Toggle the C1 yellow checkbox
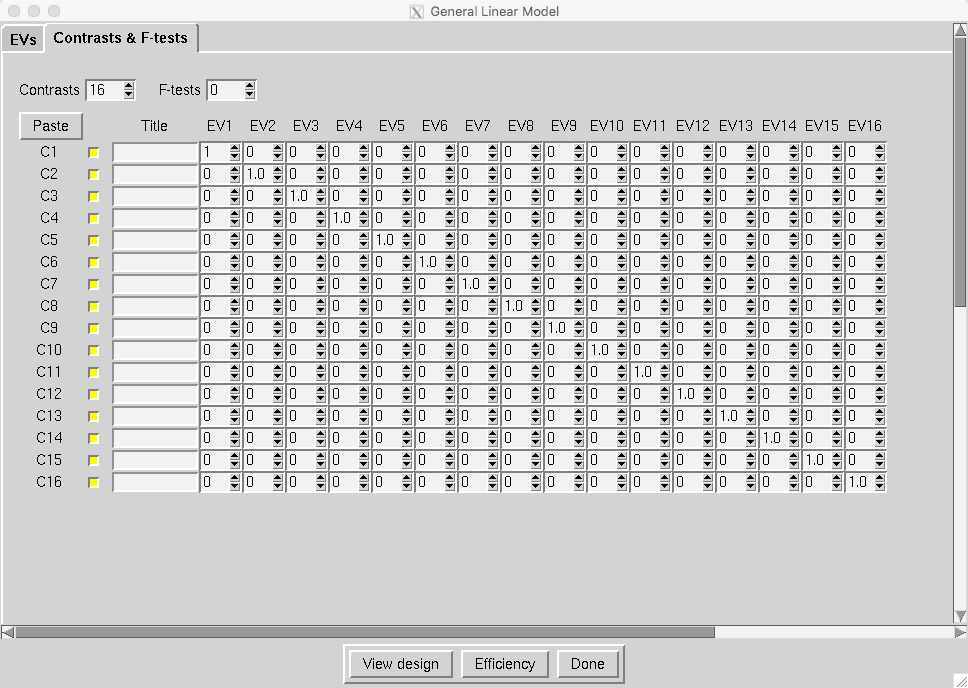This screenshot has width=968, height=688. pyautogui.click(x=93, y=153)
